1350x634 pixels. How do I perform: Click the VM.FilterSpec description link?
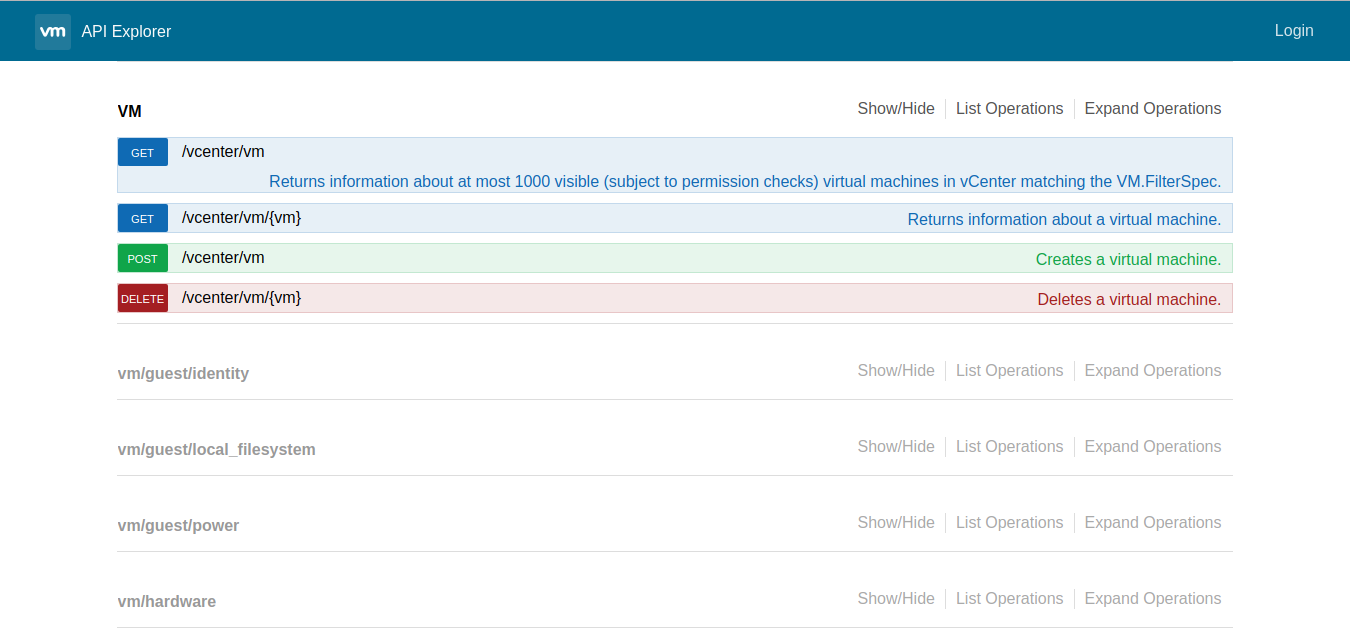coord(744,181)
